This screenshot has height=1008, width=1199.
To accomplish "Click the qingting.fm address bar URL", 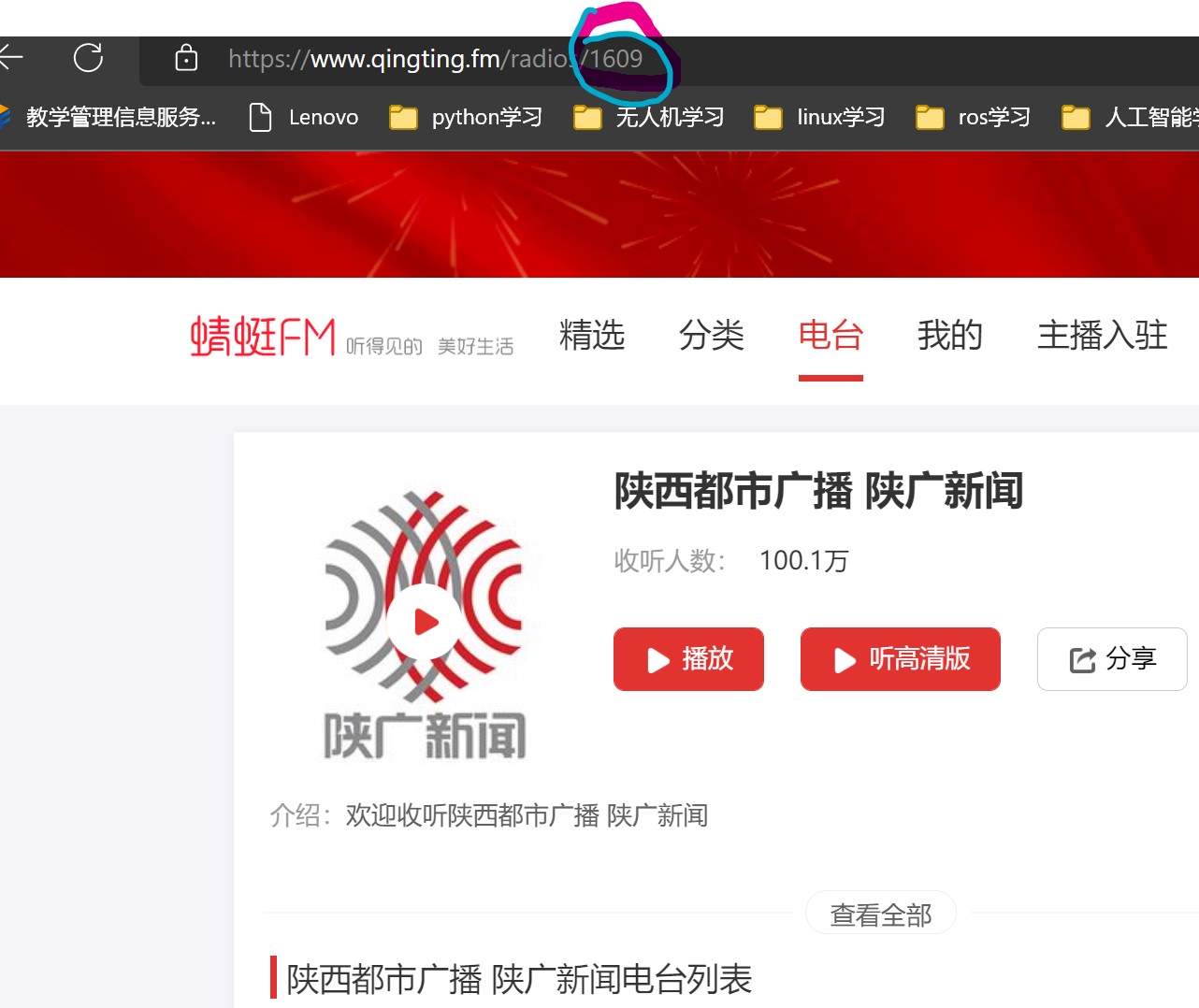I will point(435,59).
